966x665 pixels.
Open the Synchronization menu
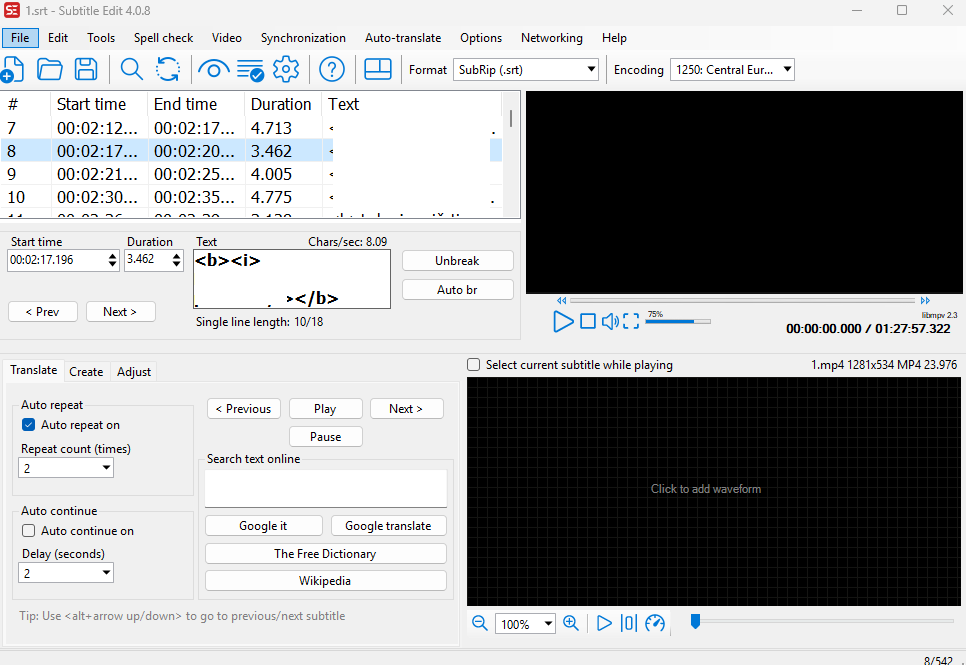303,38
